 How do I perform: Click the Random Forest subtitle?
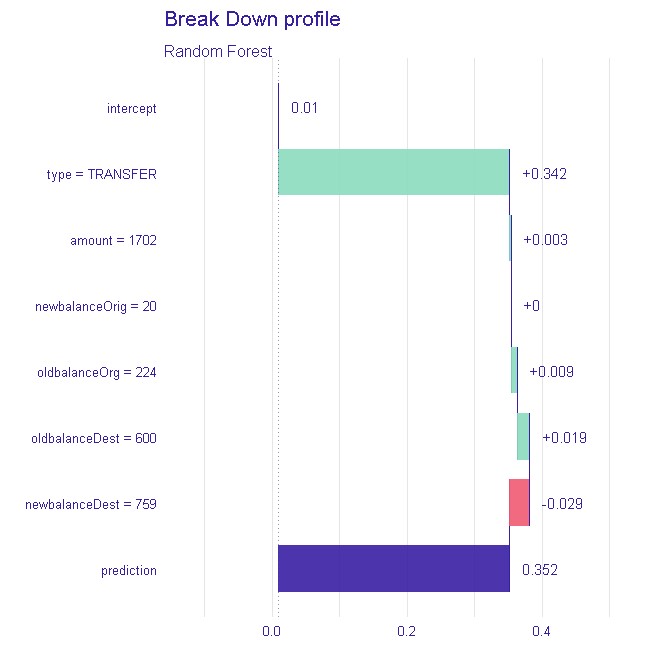217,51
